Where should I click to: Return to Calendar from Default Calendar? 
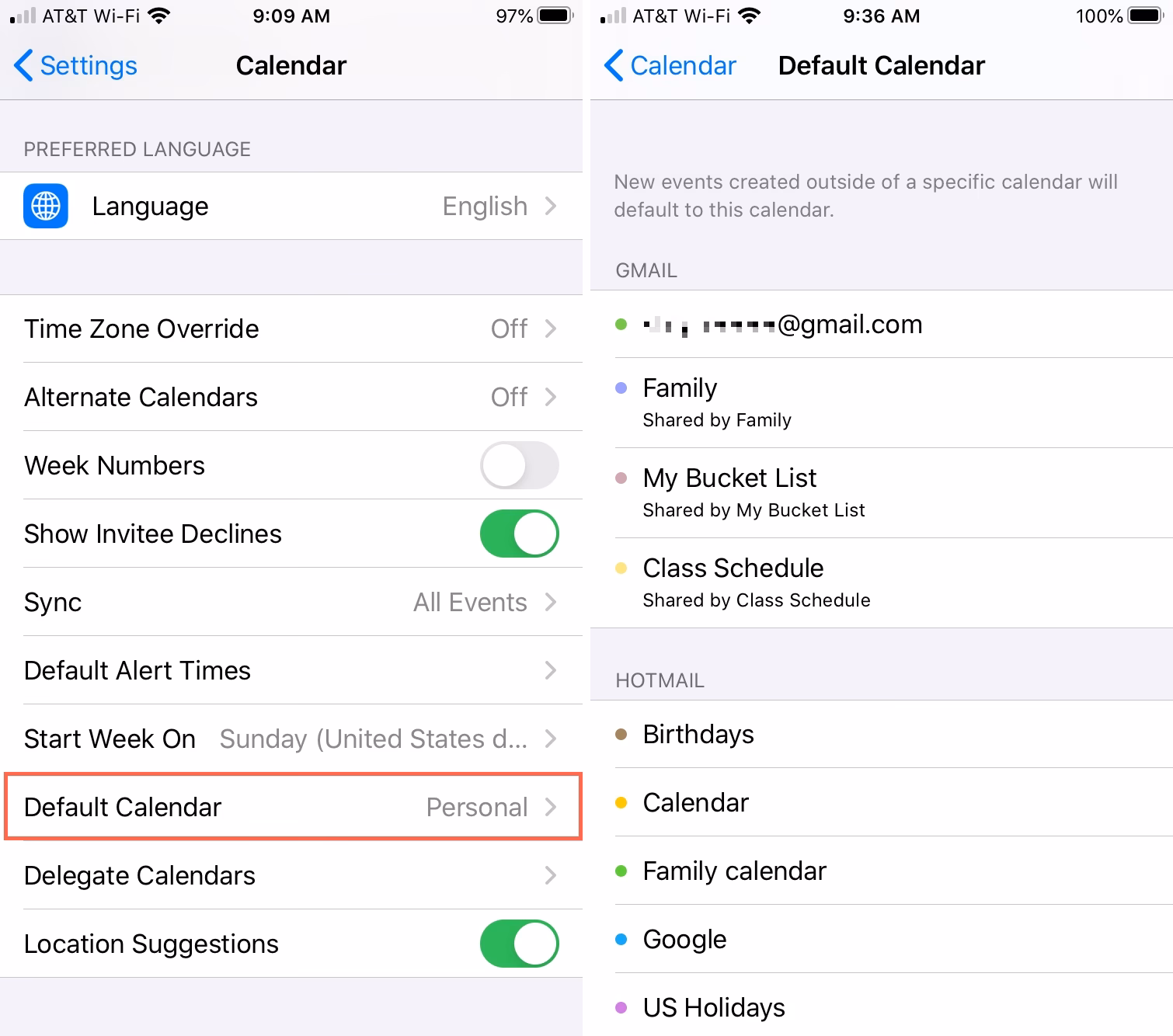[670, 65]
